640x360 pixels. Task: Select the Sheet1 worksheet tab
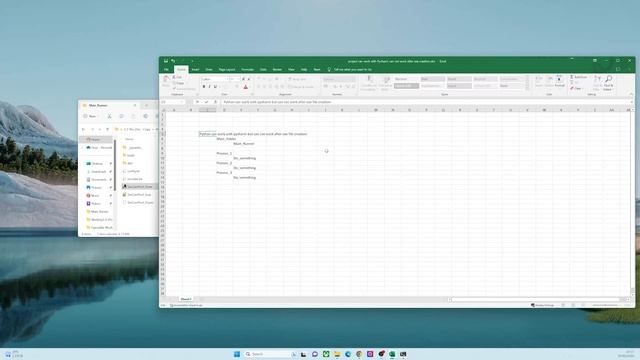click(186, 299)
